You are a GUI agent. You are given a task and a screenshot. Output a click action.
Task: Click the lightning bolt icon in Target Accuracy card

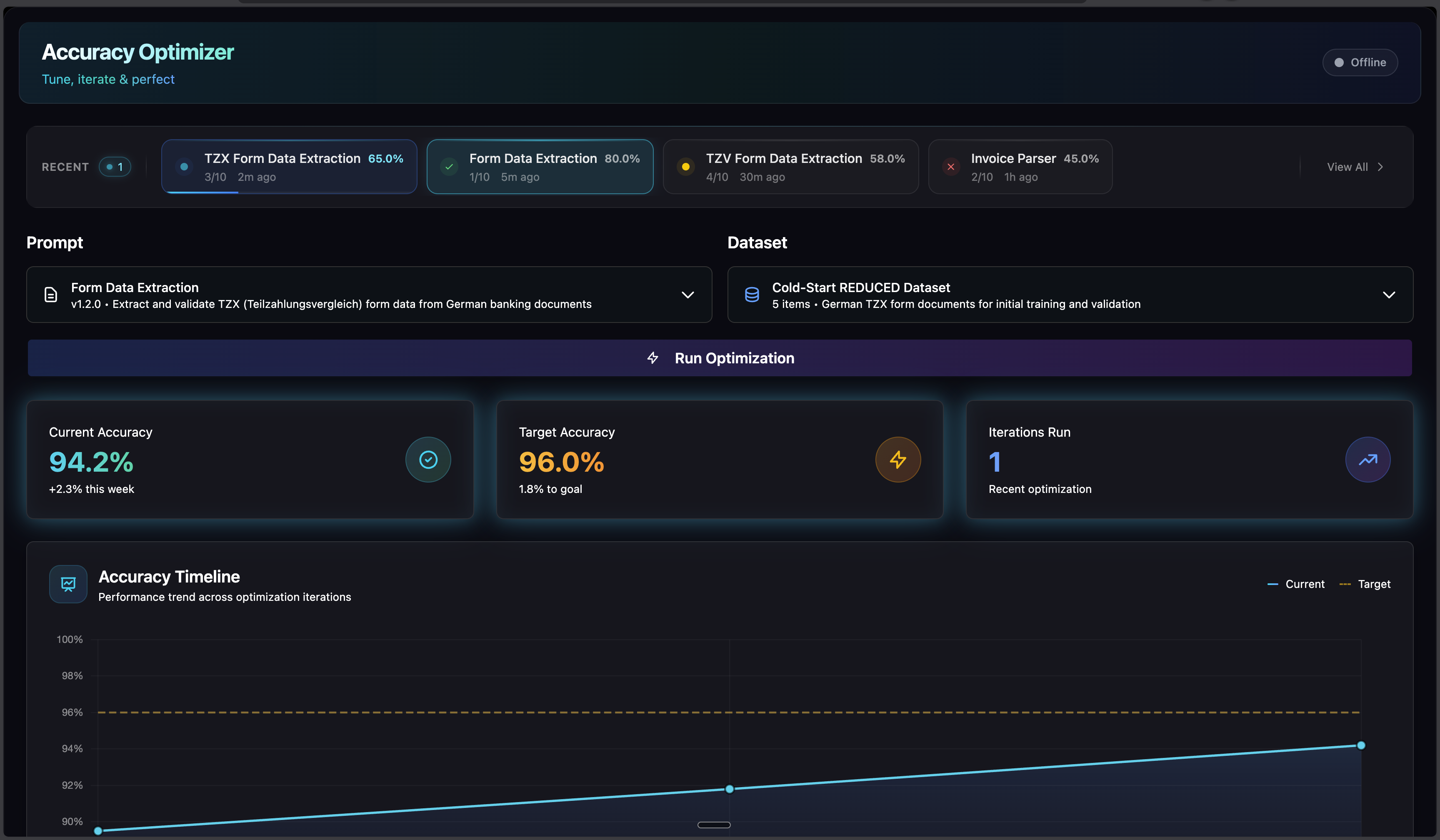898,460
